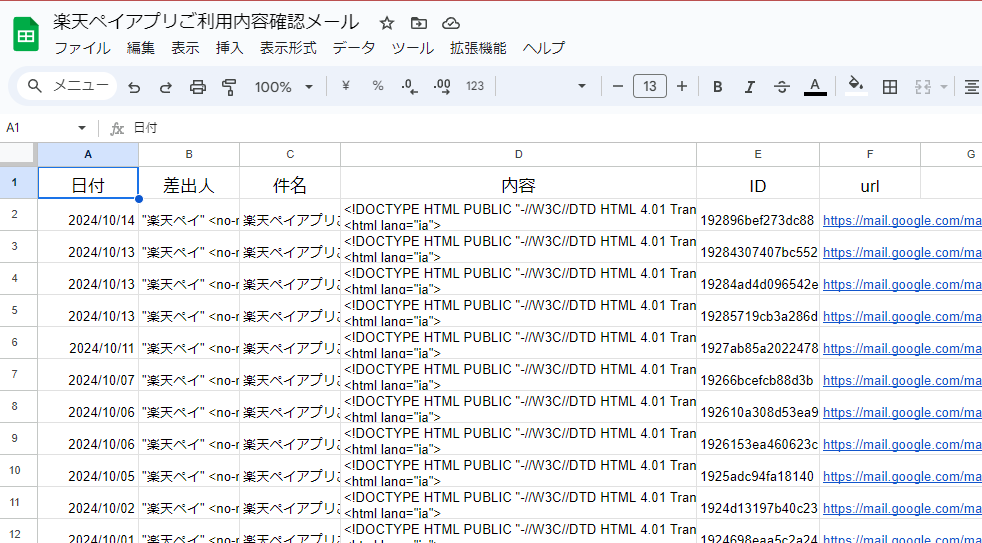Open the mail.google.com link in row 6
This screenshot has width=982, height=543.
[902, 348]
